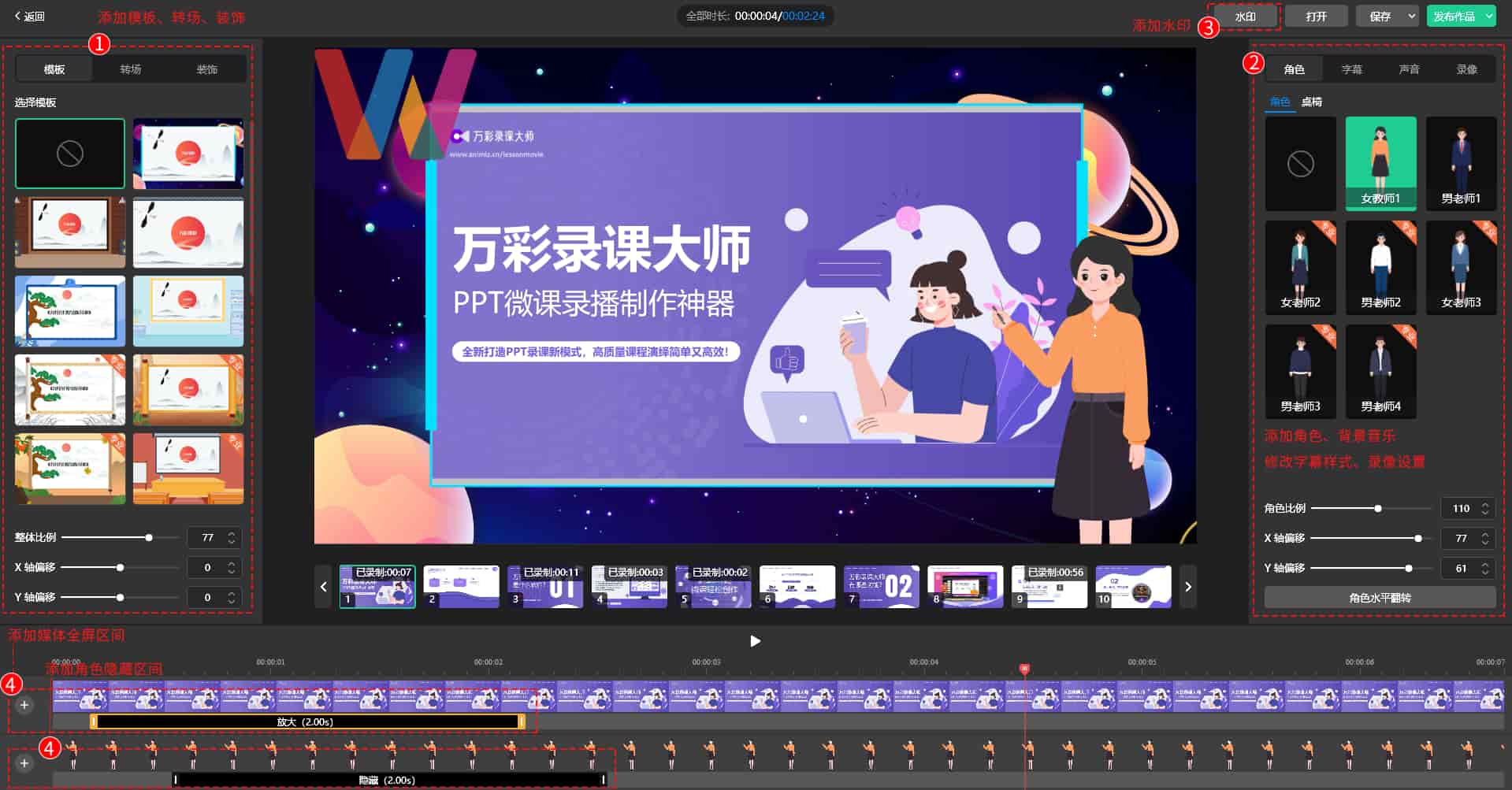Select the 放大 (2.00s) zoom interval bar

(x=307, y=721)
